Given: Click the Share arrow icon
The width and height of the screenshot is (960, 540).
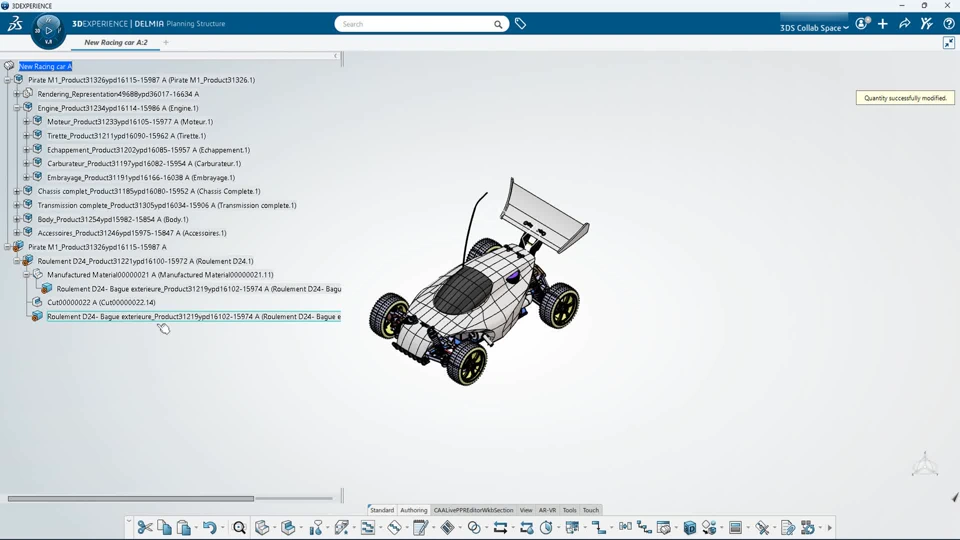Looking at the screenshot, I should [904, 24].
